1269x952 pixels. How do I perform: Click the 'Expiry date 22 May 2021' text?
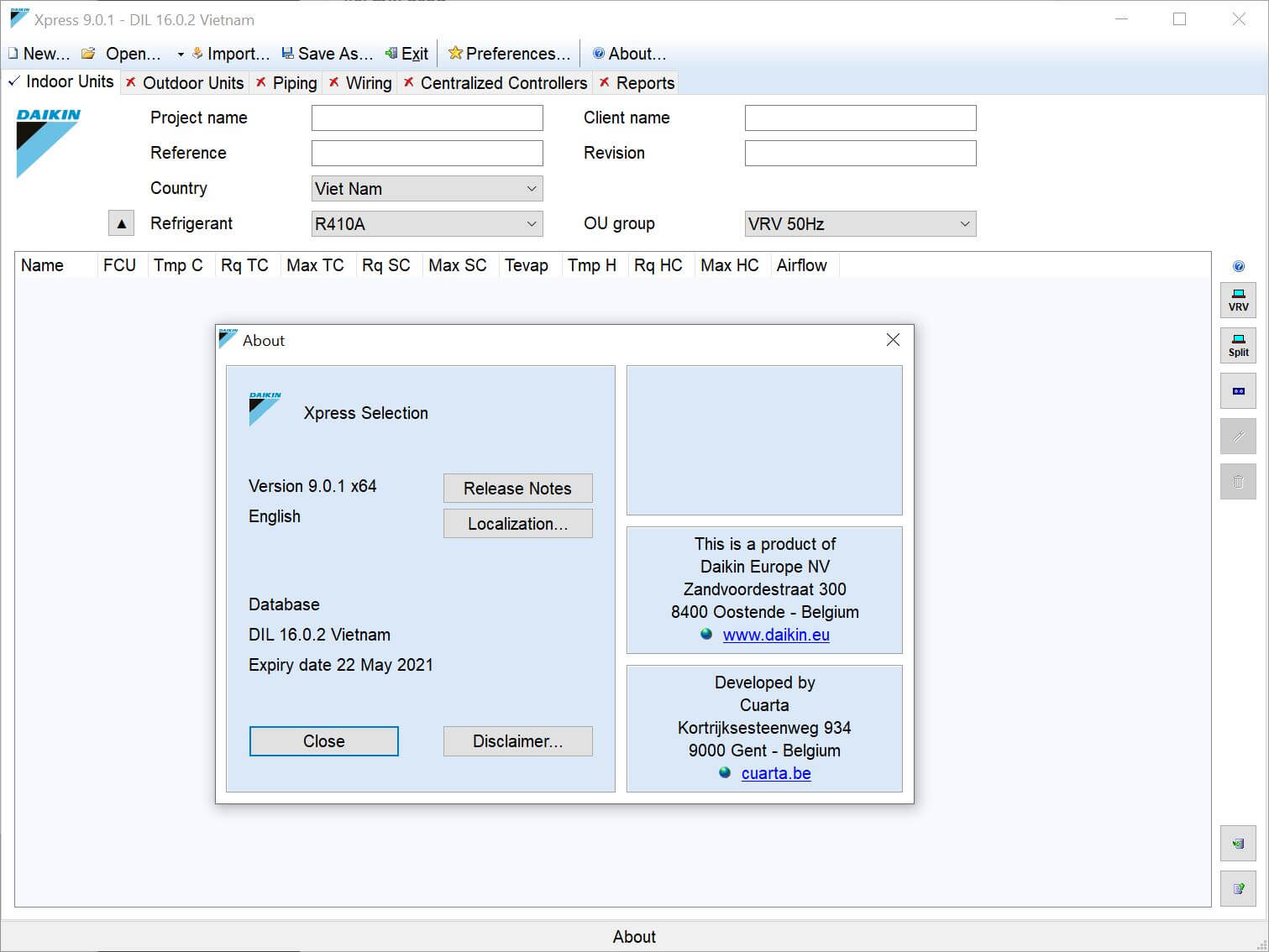(341, 665)
